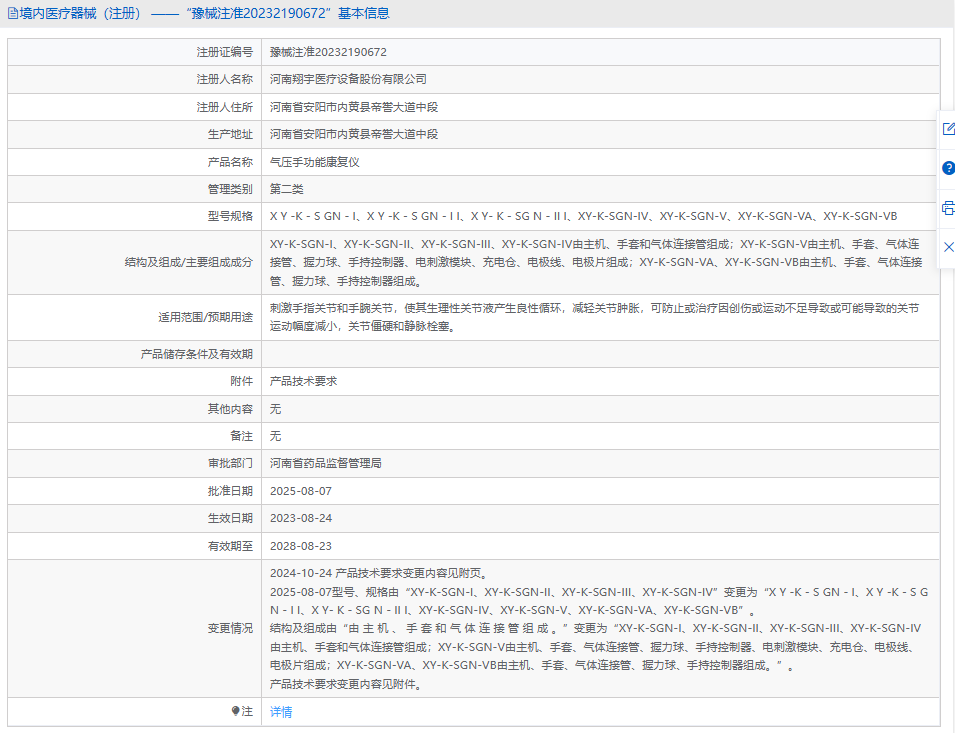Click the 变更情况 row label
Image resolution: width=955 pixels, height=733 pixels.
[230, 628]
